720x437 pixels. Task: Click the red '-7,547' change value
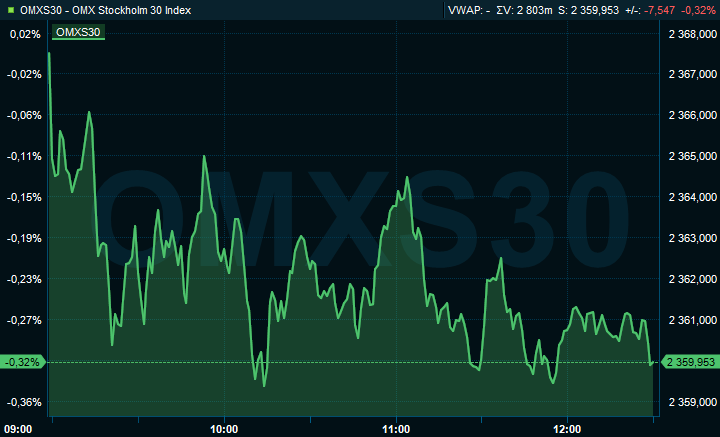pos(659,10)
